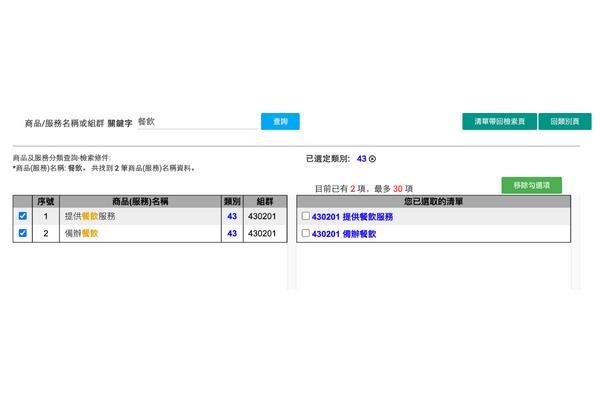Open class 43 link in the 備辦餐飲 row
The height and width of the screenshot is (400, 600).
tap(232, 233)
